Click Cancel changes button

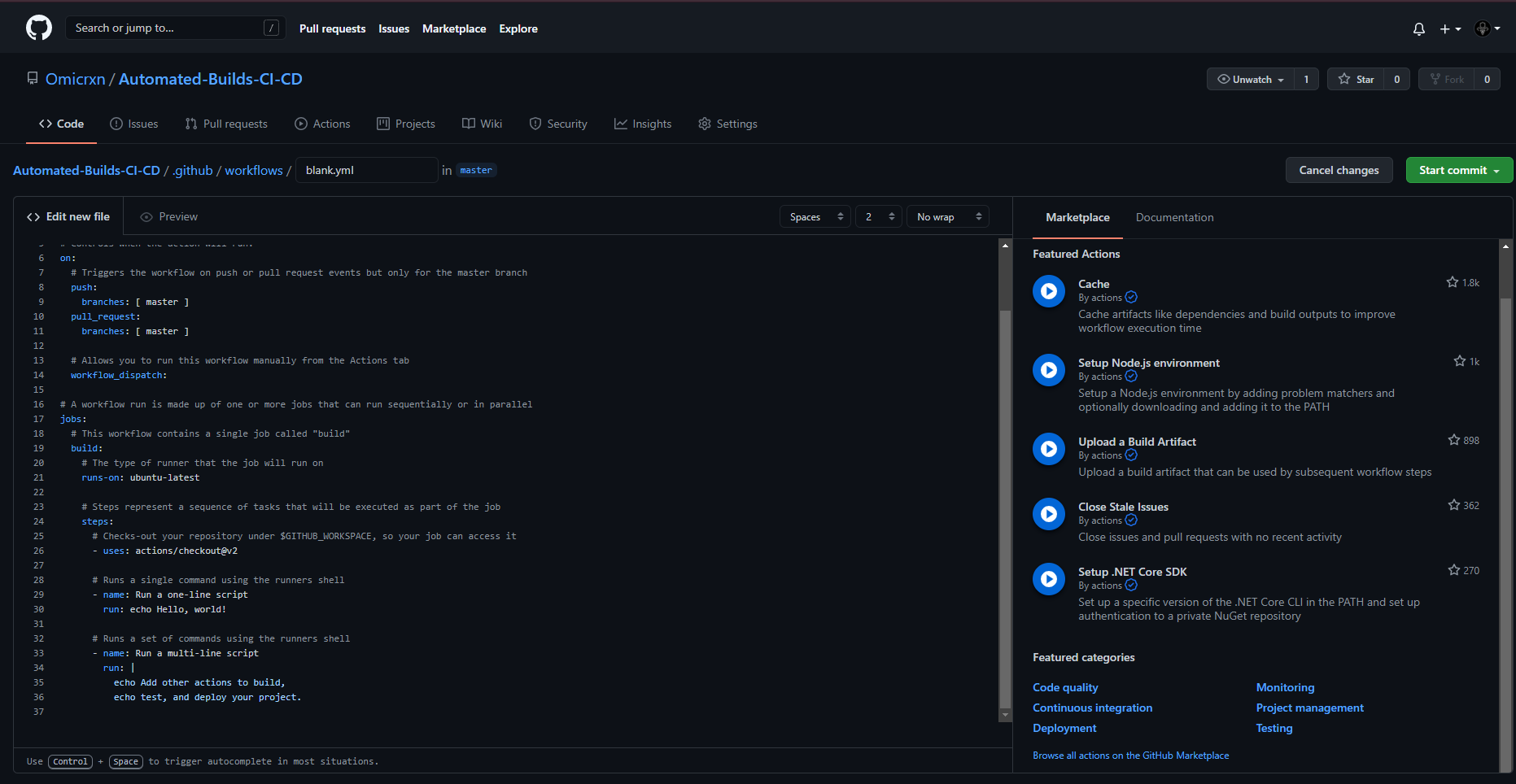(x=1339, y=170)
